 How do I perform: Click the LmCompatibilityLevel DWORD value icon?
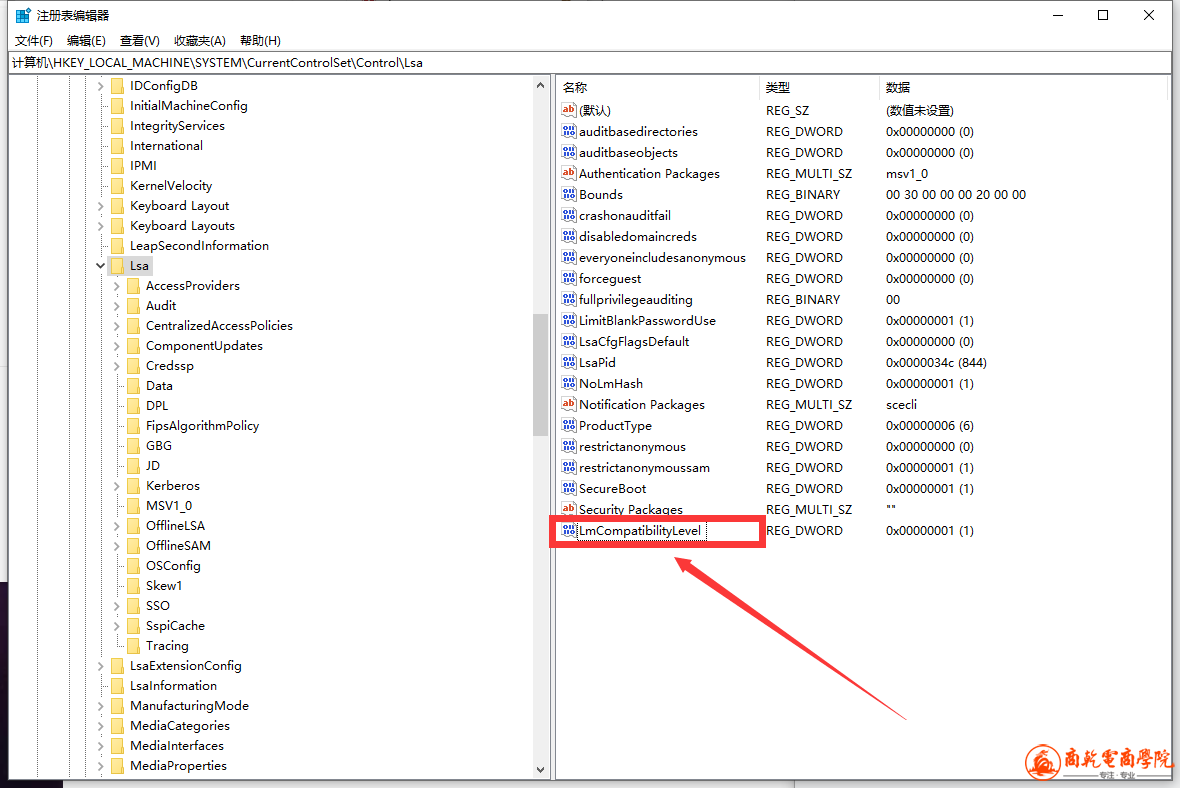[x=569, y=531]
